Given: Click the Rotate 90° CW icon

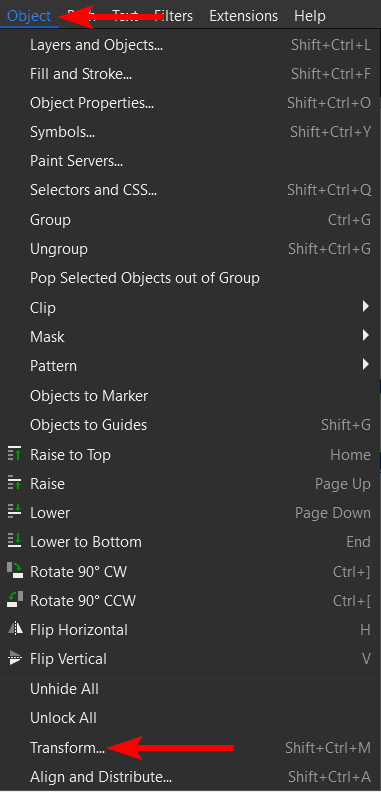Looking at the screenshot, I should (14, 571).
